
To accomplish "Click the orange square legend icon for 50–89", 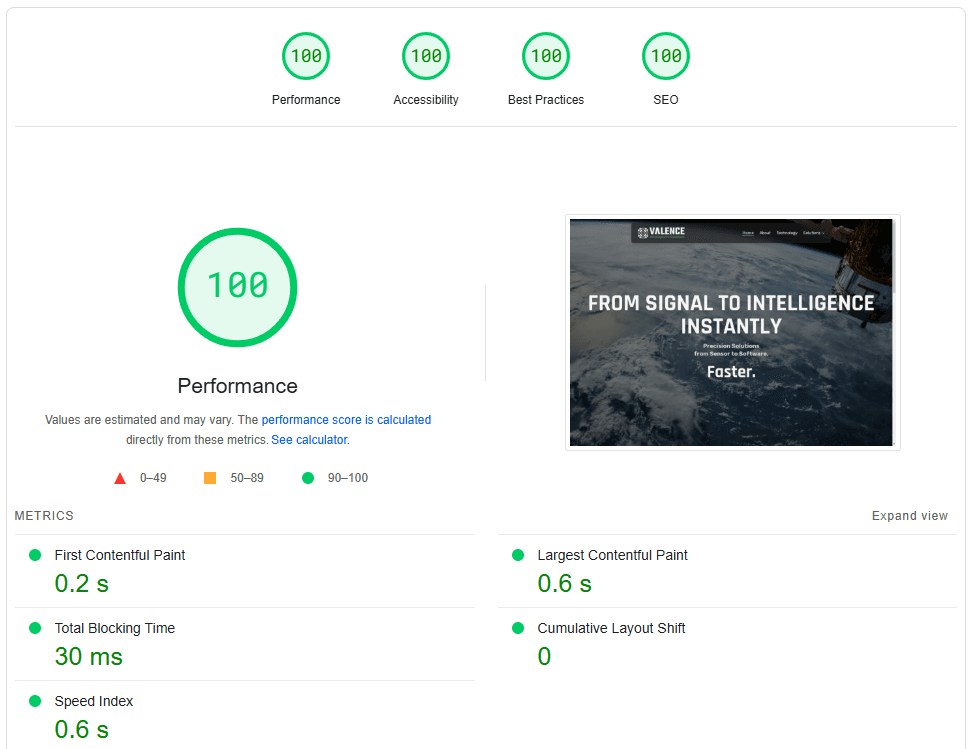I will (210, 477).
